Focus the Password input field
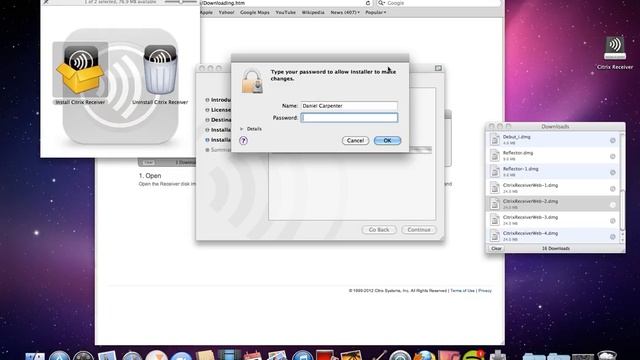 [x=349, y=118]
